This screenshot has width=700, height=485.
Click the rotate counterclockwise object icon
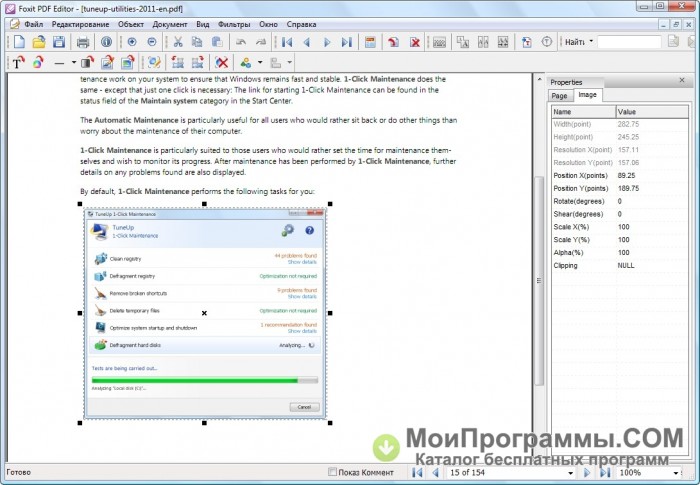178,63
